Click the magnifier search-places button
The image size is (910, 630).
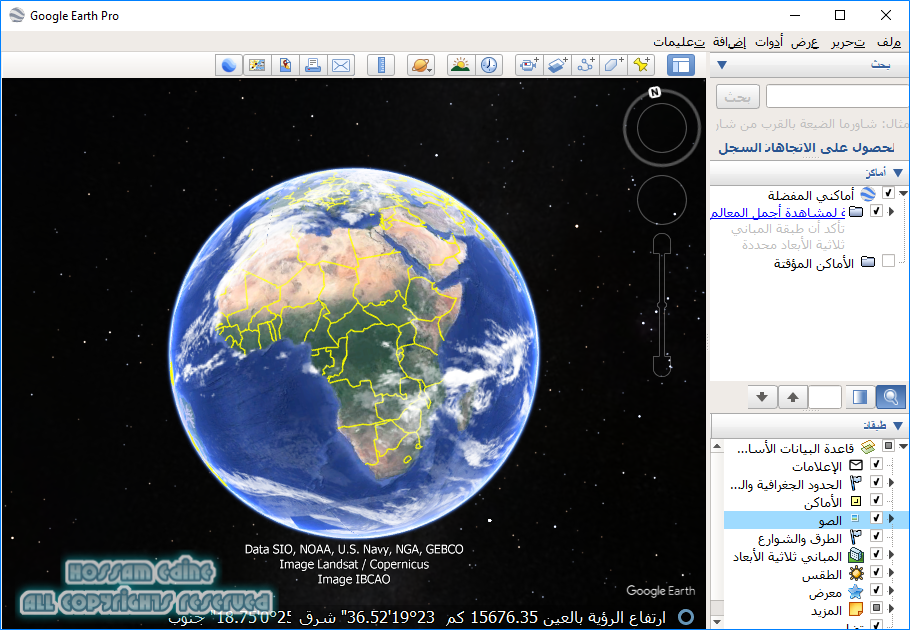[x=890, y=397]
